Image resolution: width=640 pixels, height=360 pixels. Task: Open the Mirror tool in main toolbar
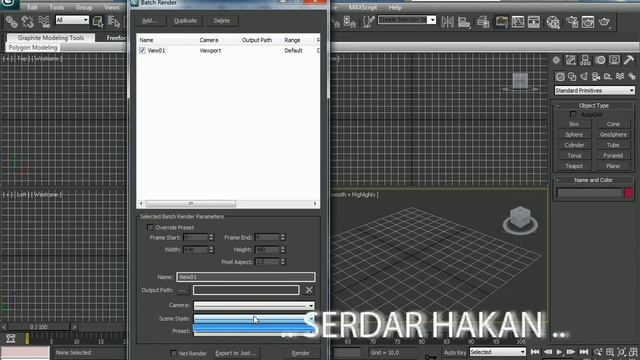[x=447, y=22]
